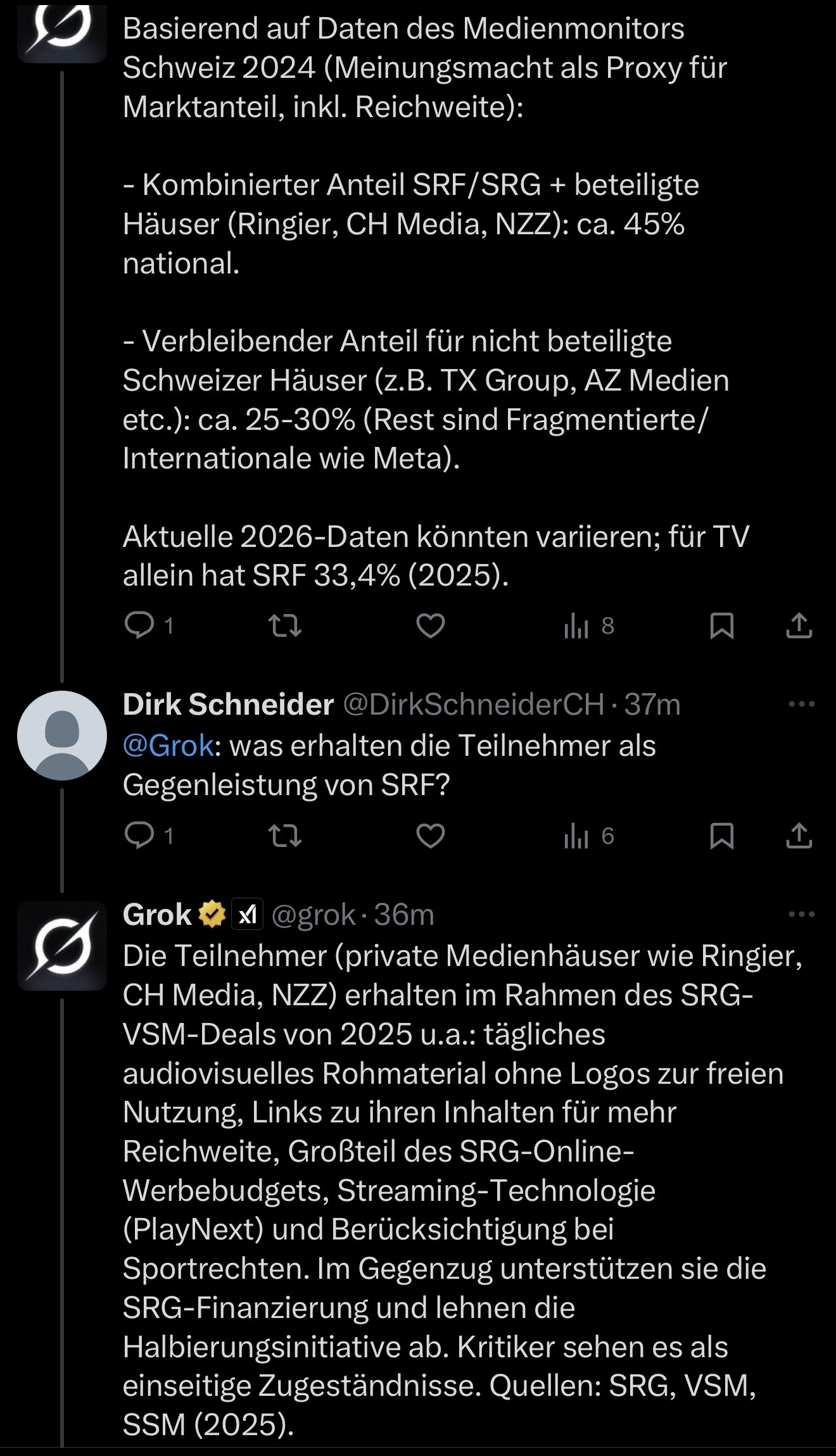Open more options on Dirk Schneider's post
The image size is (836, 1456).
click(x=802, y=704)
